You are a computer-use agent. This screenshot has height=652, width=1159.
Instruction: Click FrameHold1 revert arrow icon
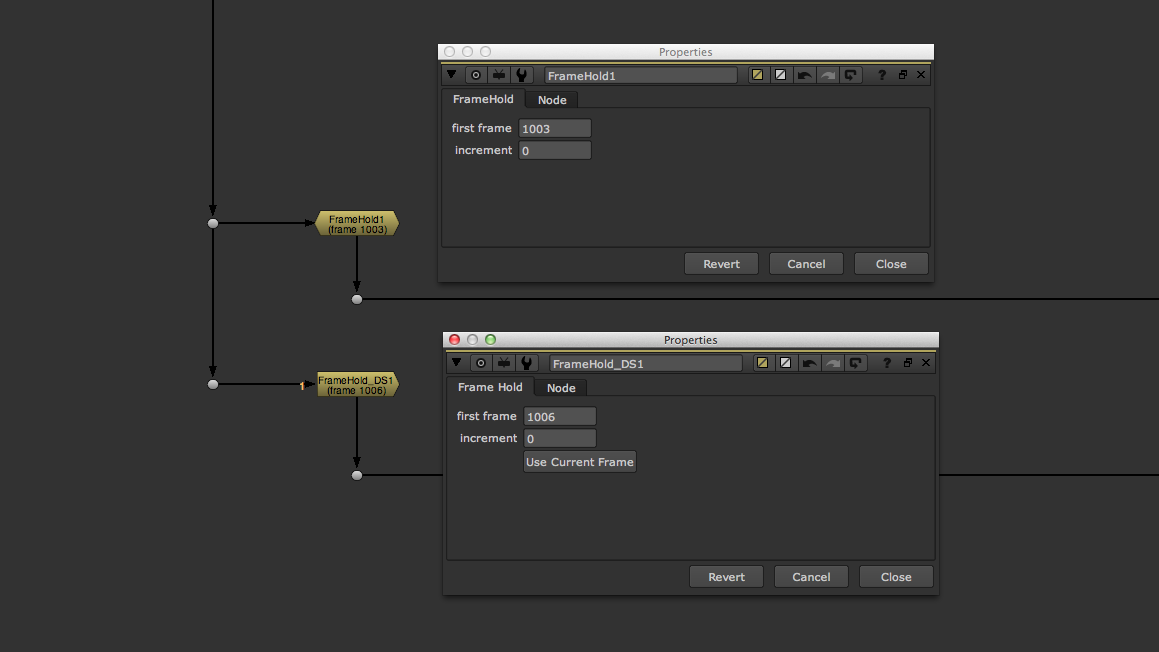851,75
